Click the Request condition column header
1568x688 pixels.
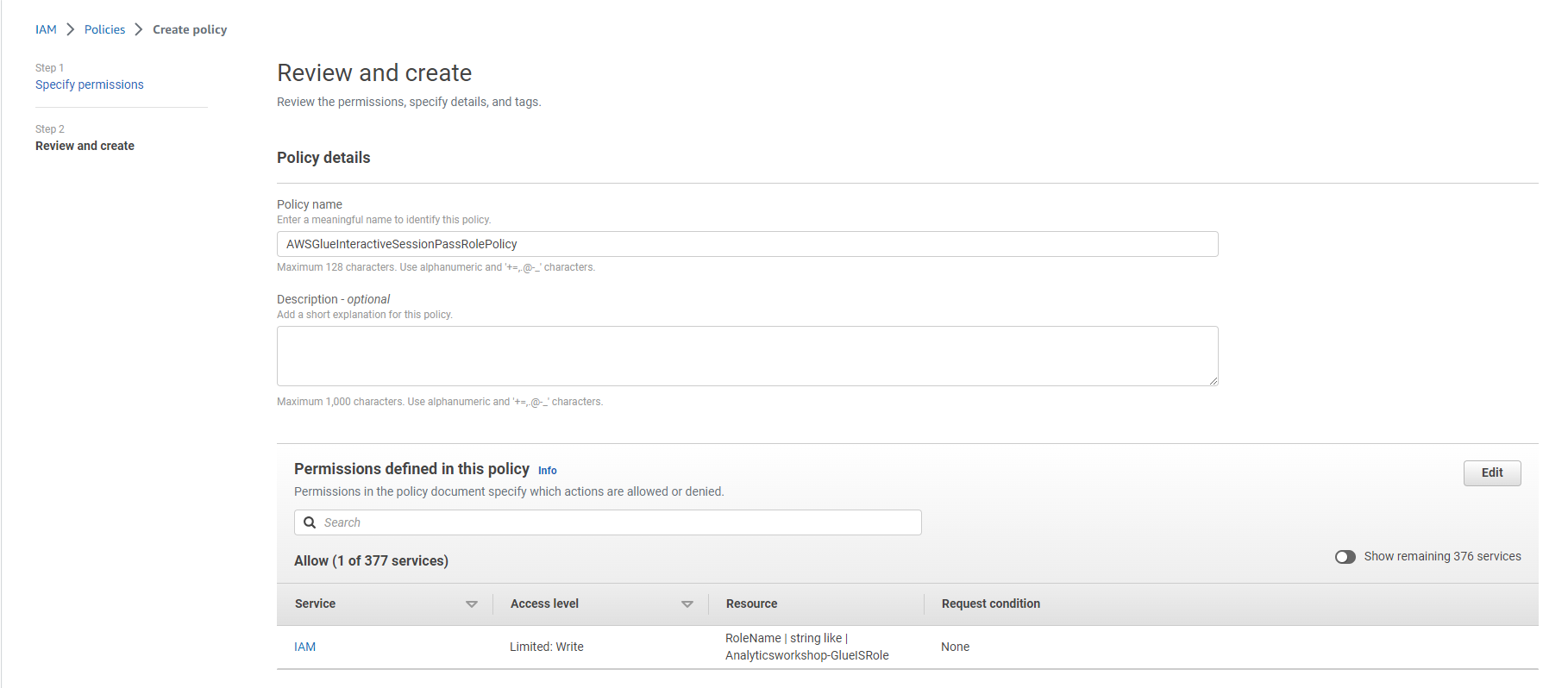click(990, 604)
